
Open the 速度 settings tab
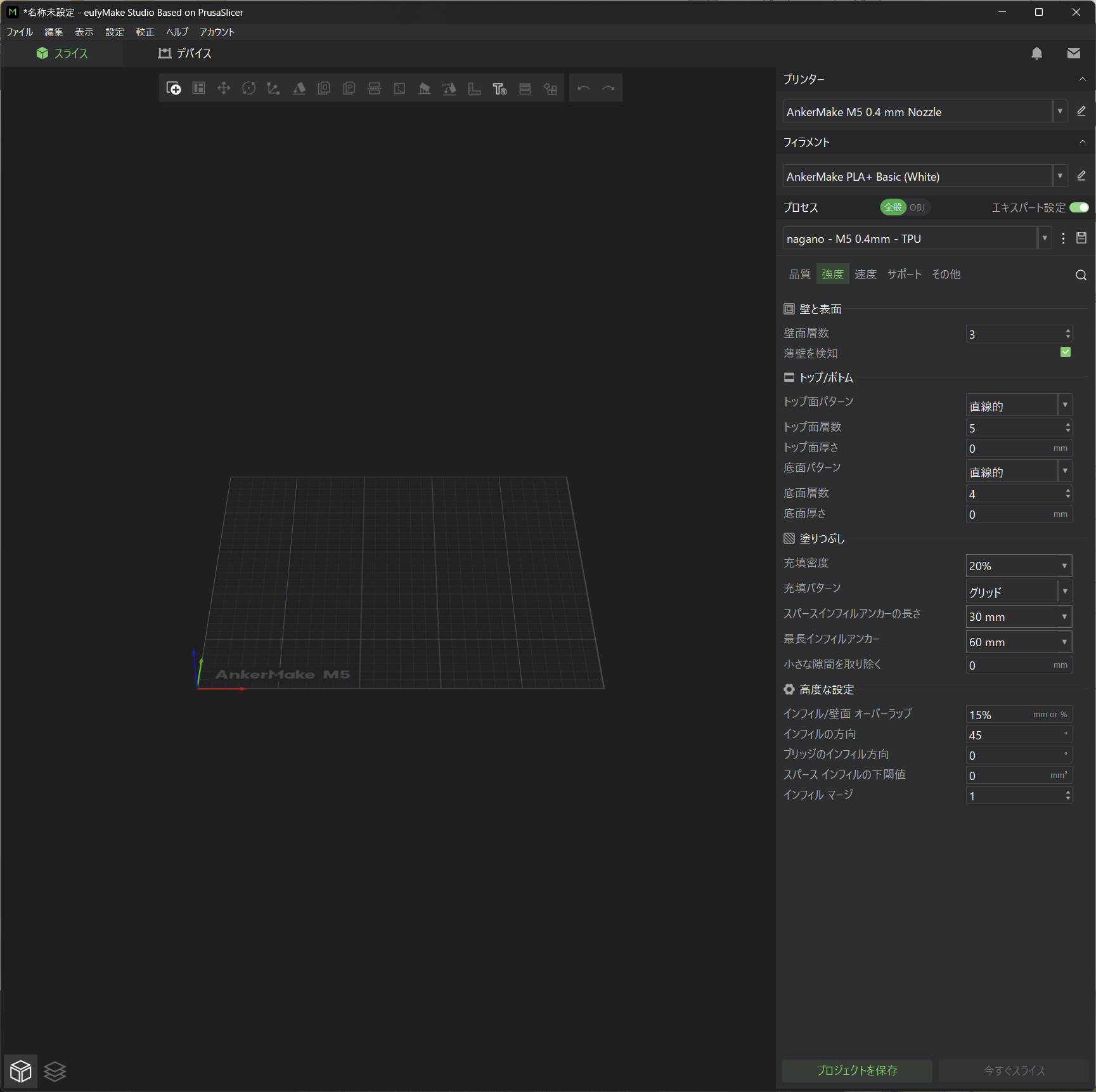coord(865,274)
